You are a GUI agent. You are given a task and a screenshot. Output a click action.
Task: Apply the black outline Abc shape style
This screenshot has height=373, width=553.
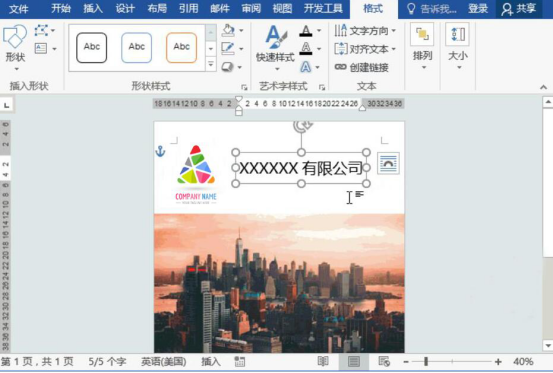(92, 48)
